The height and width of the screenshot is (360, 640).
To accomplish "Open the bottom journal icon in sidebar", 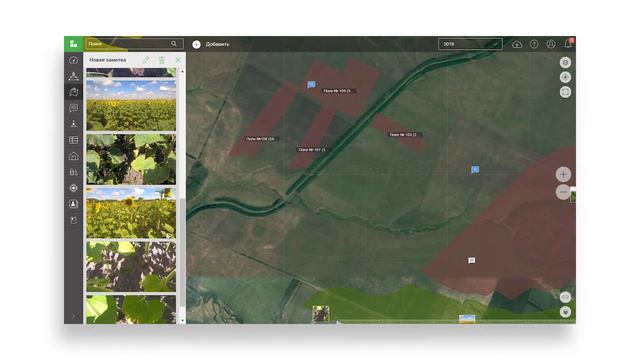I will coord(73,220).
